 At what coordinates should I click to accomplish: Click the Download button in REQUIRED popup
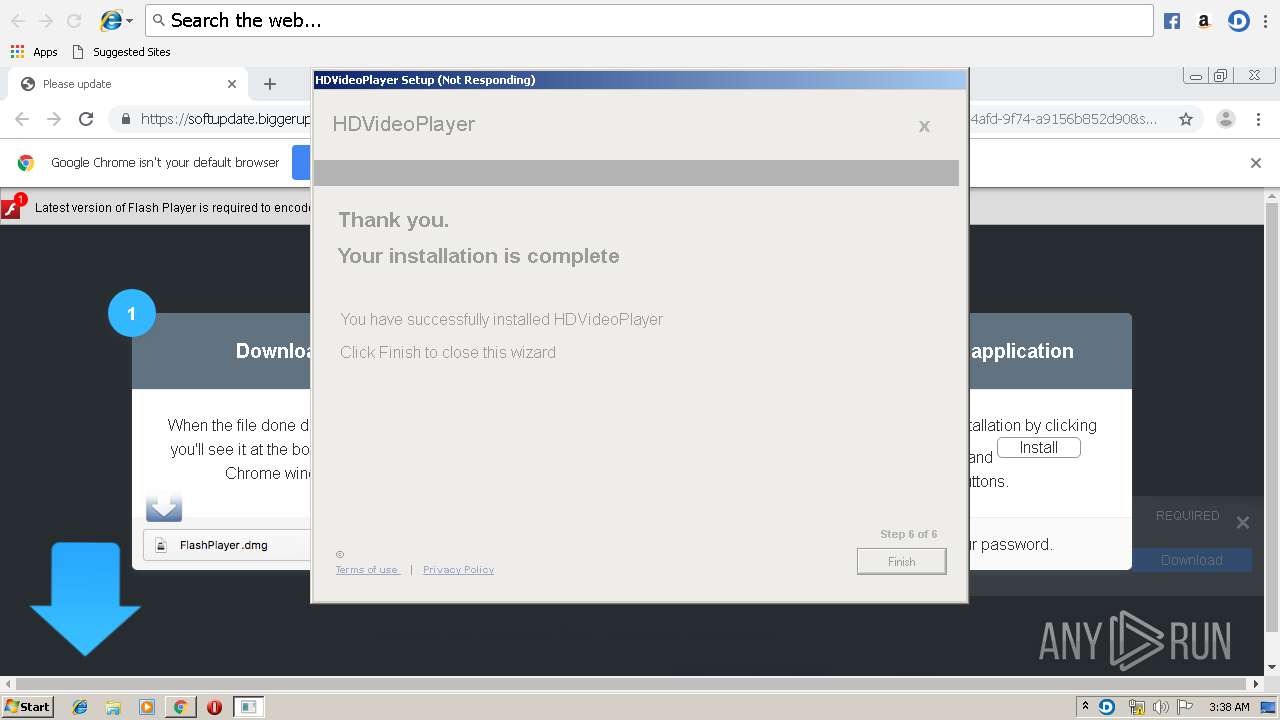pos(1191,560)
